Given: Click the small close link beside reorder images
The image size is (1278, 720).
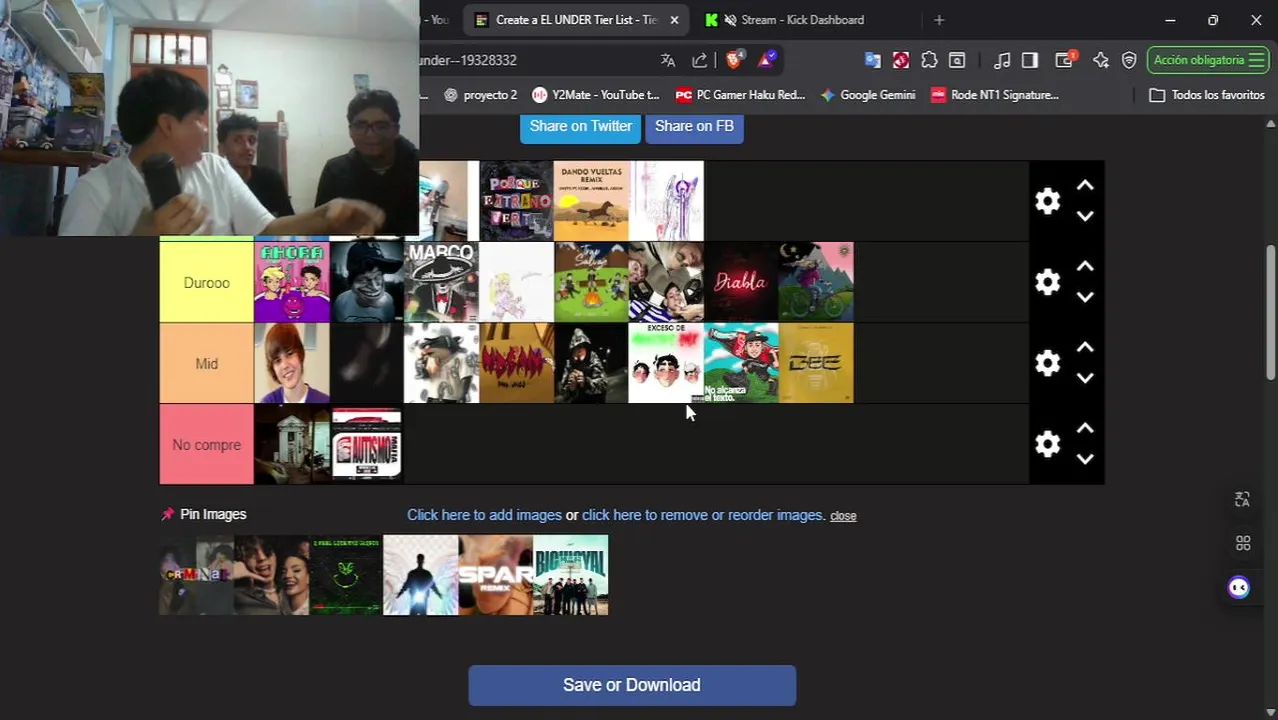Looking at the screenshot, I should [843, 516].
